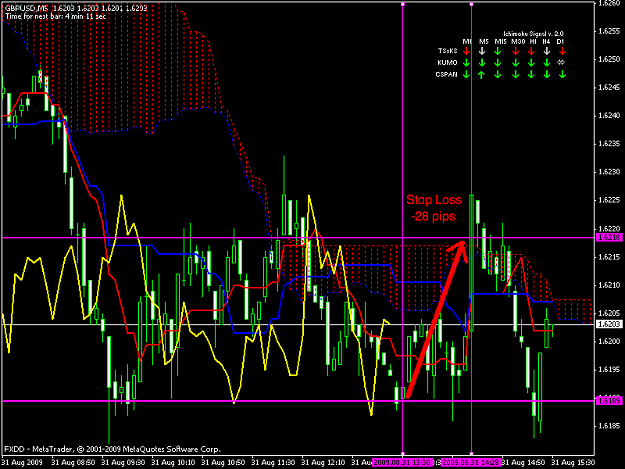Click the 'CSPAN' row label
Viewport: 625px width, 469px height.
click(446, 75)
